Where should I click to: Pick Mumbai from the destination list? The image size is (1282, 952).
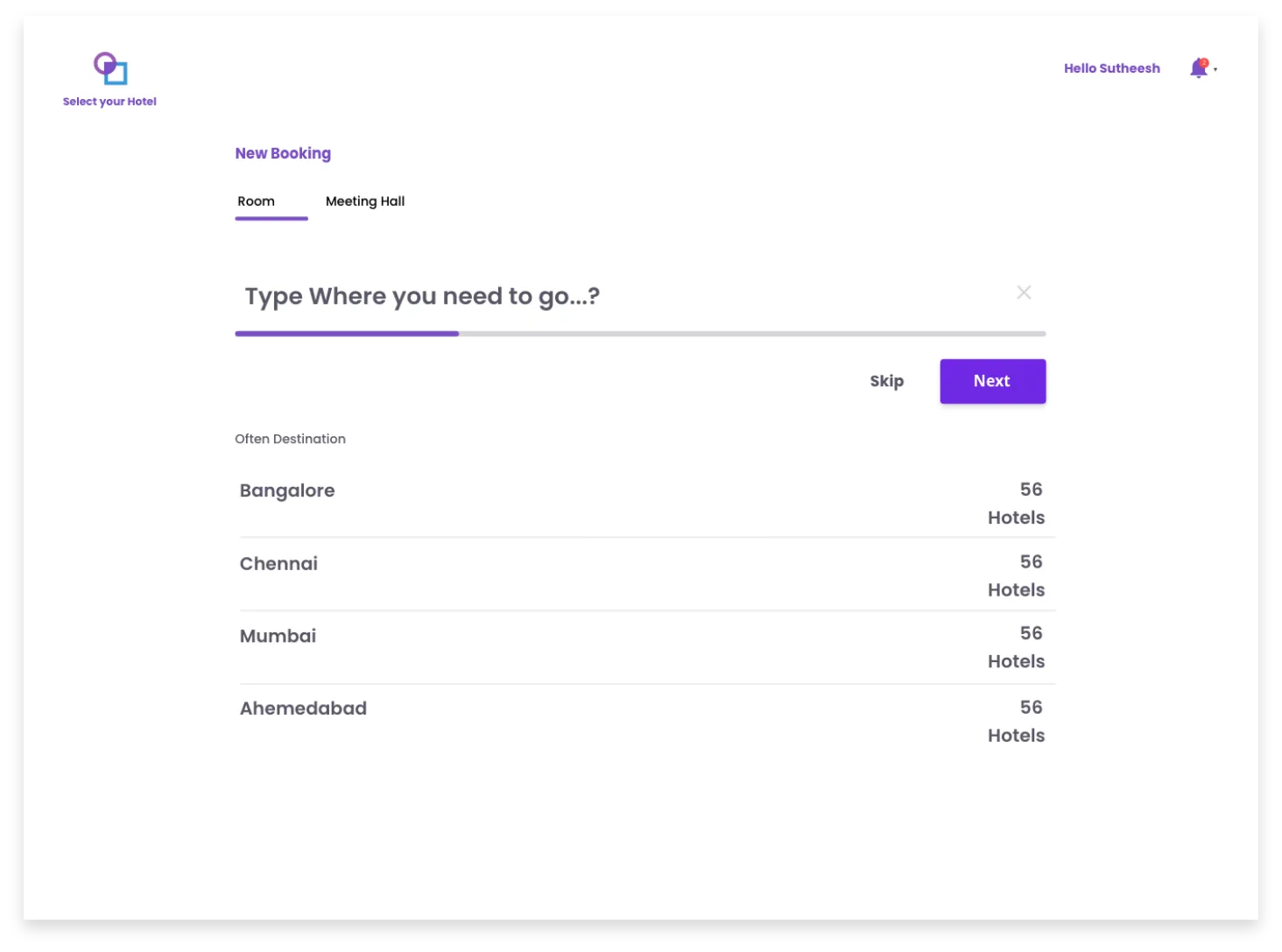(x=278, y=637)
